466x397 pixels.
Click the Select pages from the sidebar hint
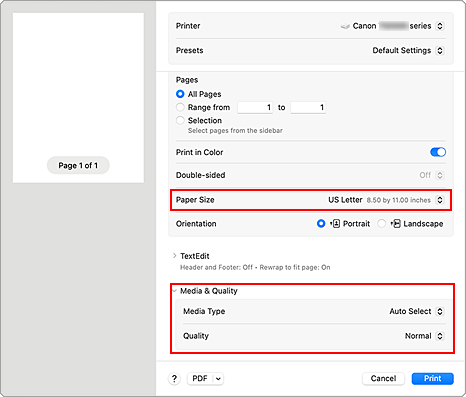pos(235,131)
